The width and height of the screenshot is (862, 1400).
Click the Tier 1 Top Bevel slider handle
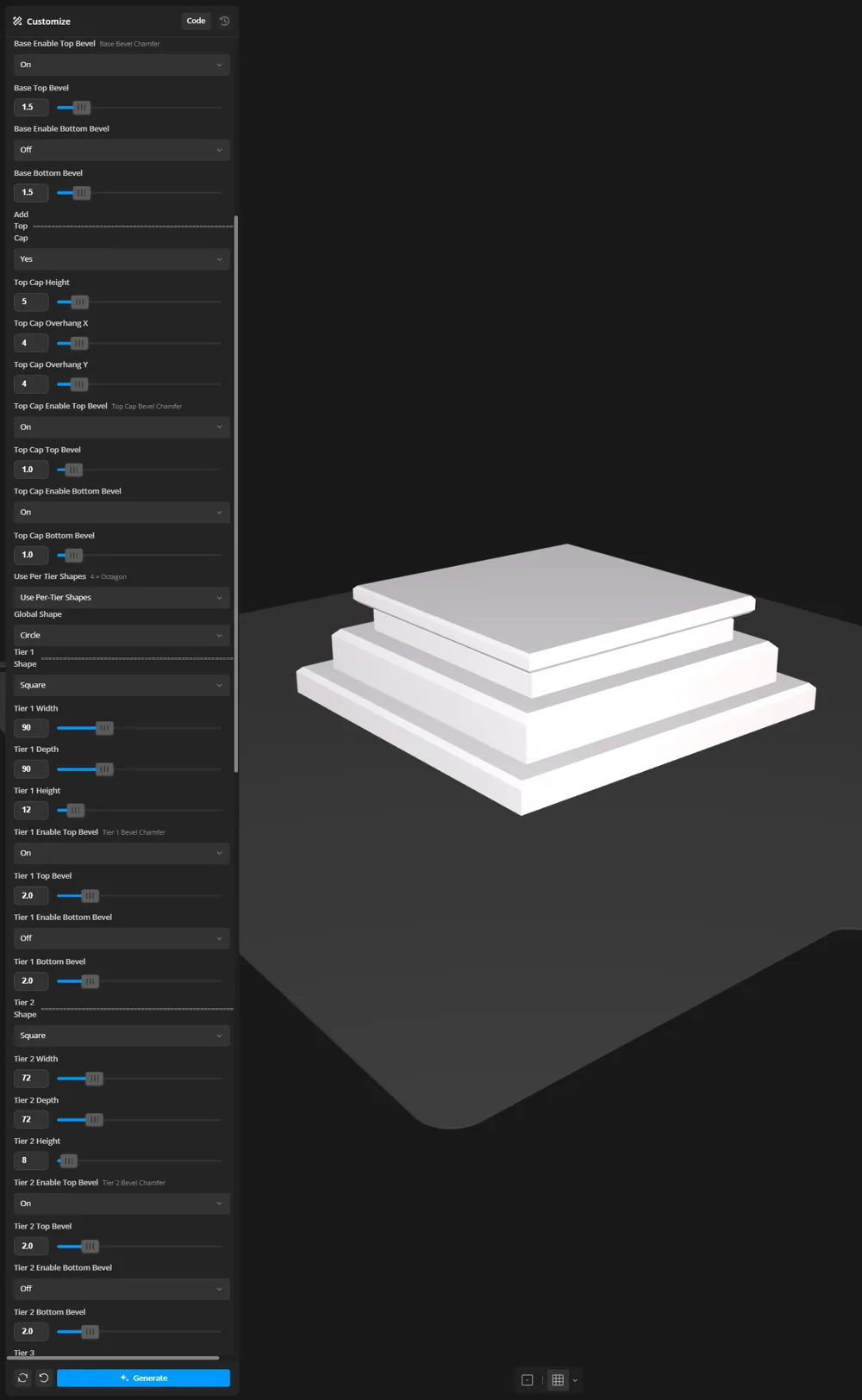pyautogui.click(x=90, y=896)
